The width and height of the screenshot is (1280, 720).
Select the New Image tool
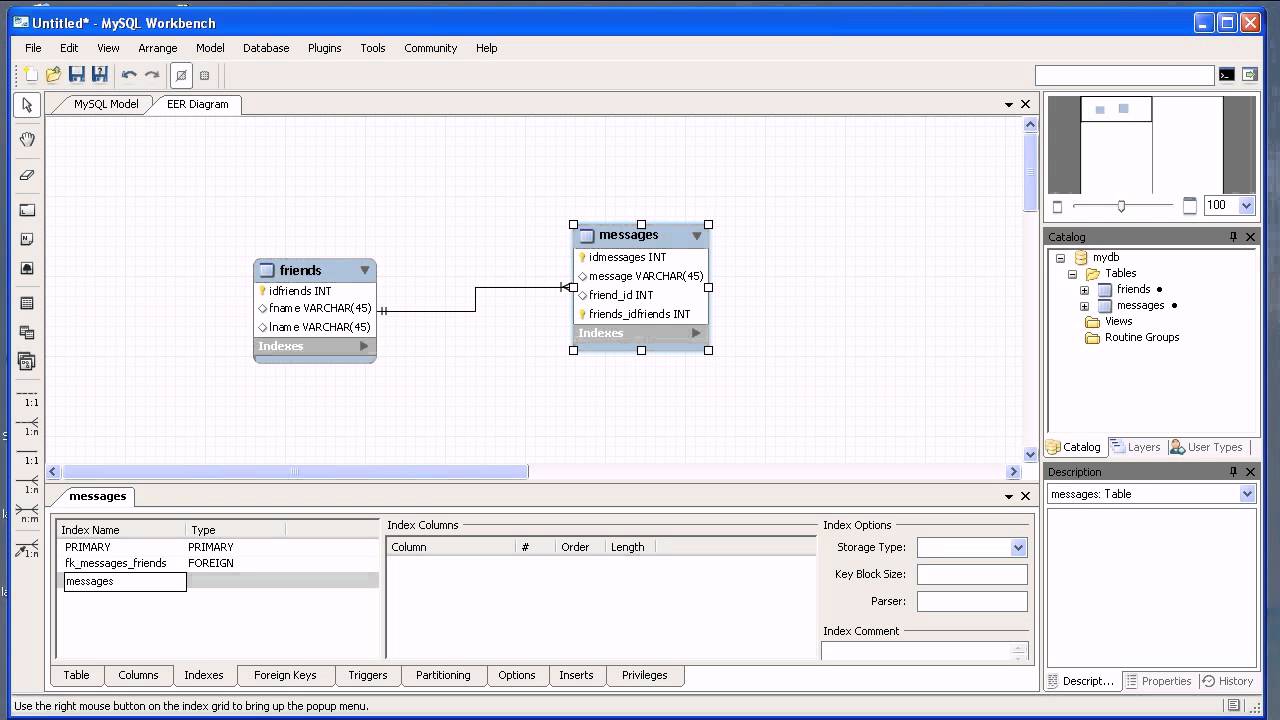pyautogui.click(x=27, y=268)
